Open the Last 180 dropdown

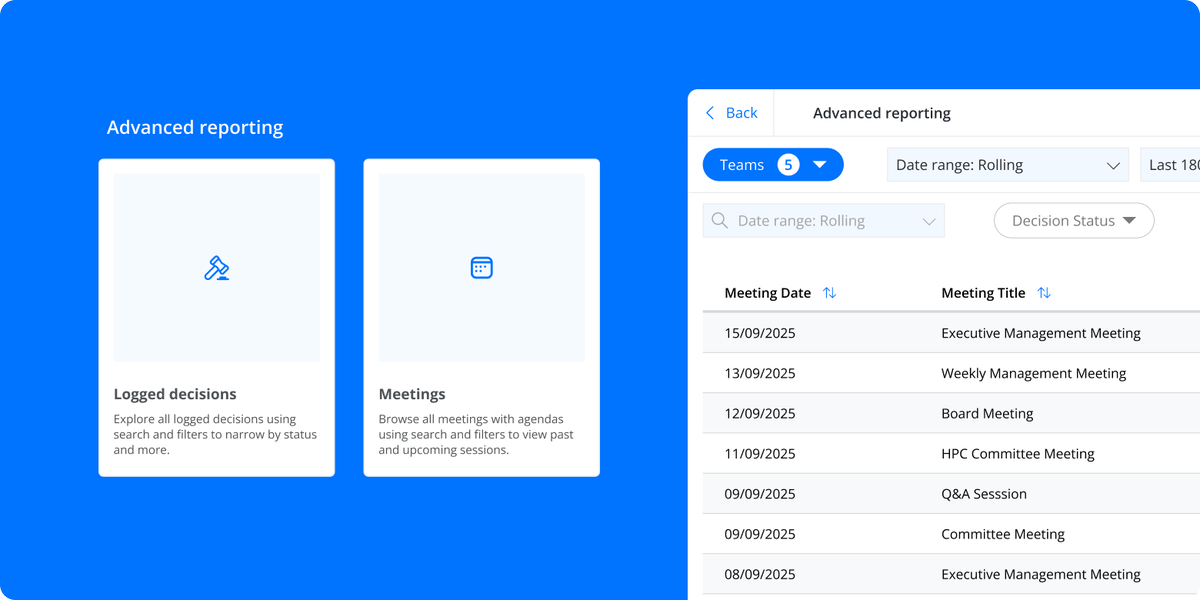[x=1170, y=165]
